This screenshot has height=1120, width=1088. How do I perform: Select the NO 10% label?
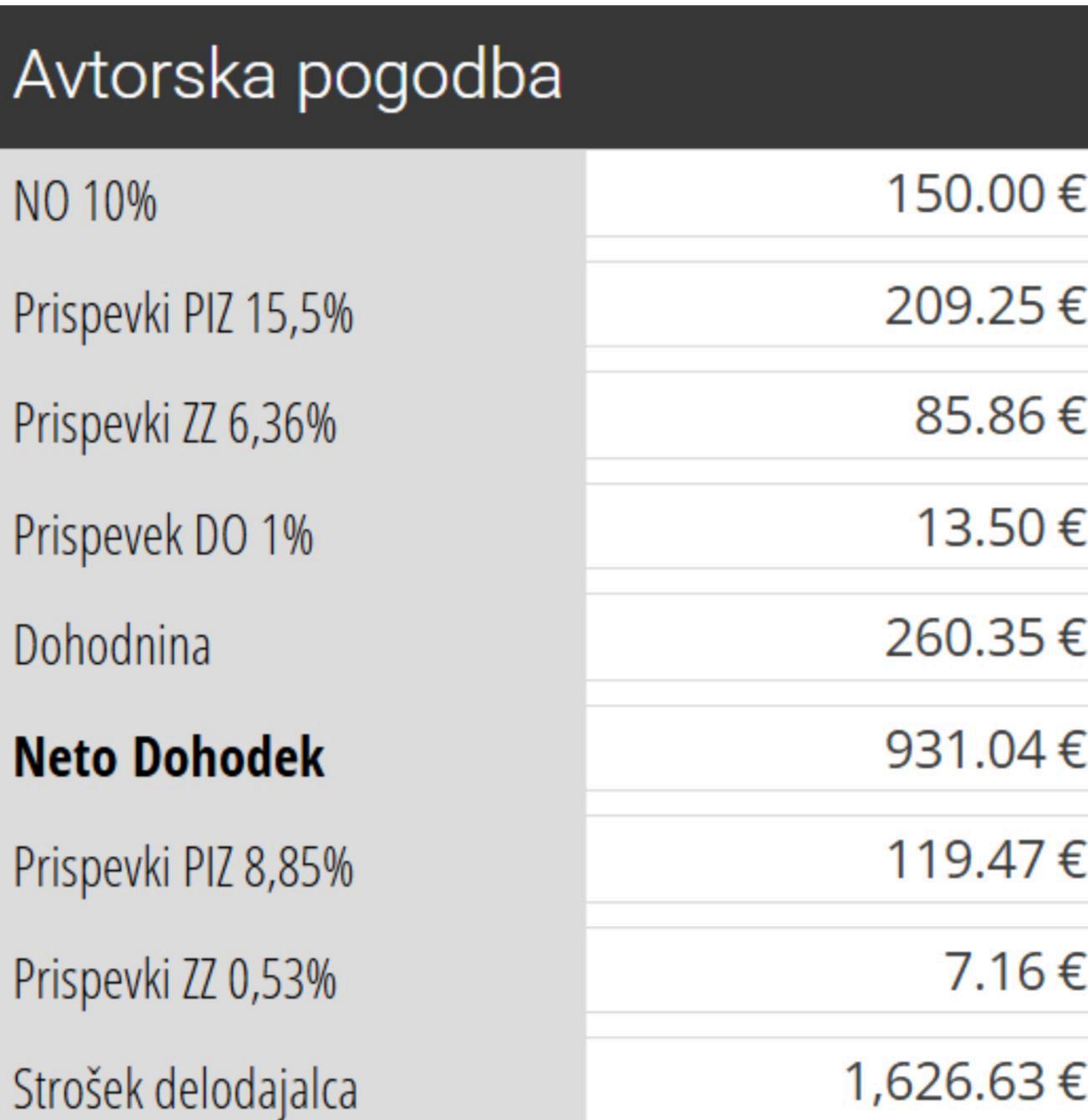(x=85, y=201)
